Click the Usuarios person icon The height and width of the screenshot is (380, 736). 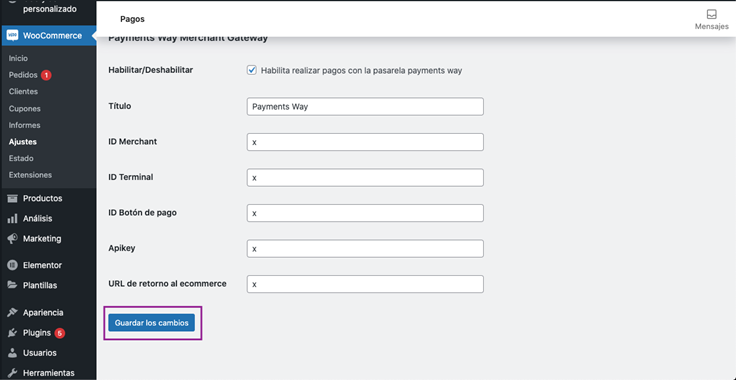click(x=13, y=353)
